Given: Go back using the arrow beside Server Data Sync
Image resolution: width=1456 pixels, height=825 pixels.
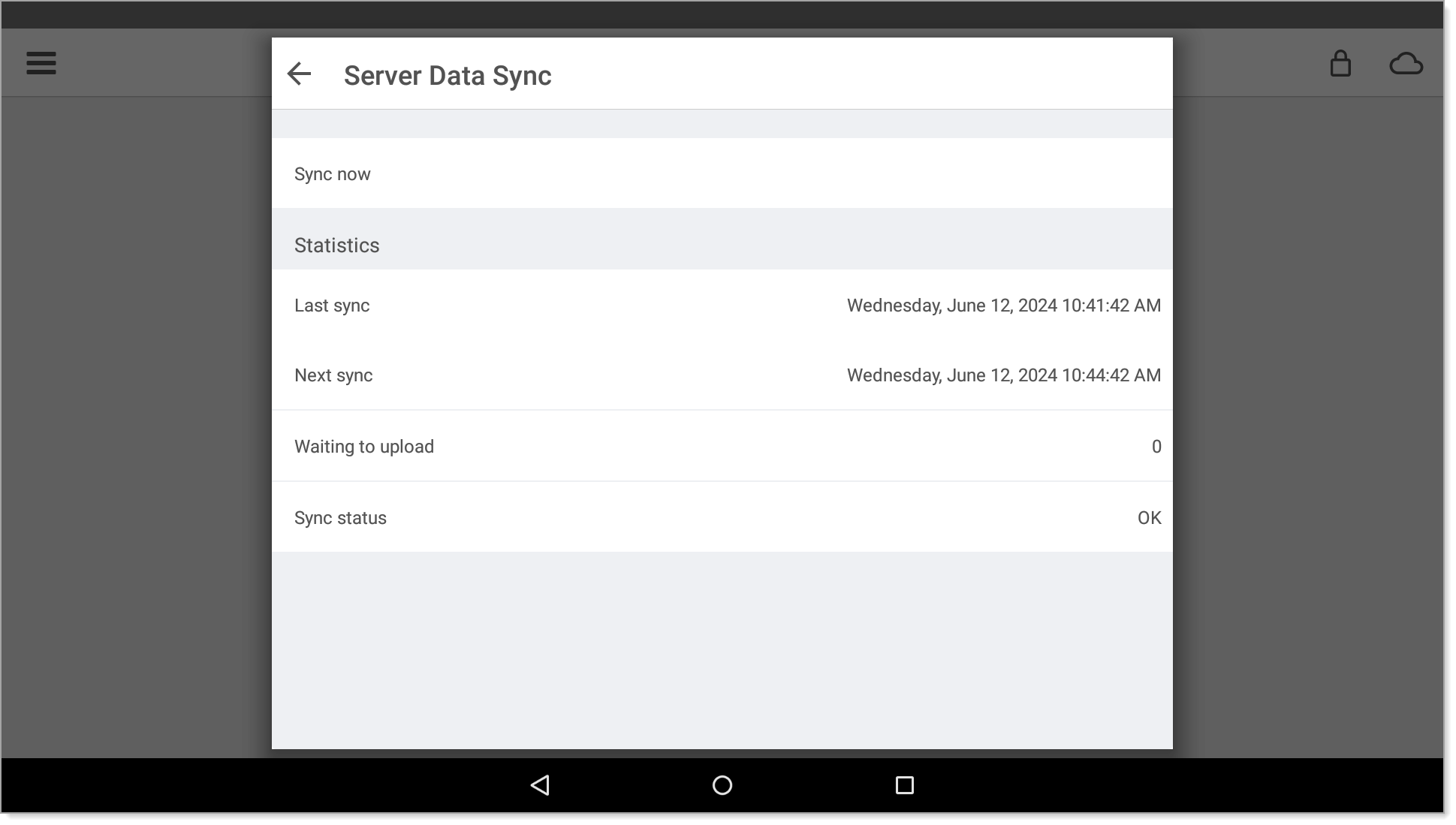Looking at the screenshot, I should click(299, 74).
